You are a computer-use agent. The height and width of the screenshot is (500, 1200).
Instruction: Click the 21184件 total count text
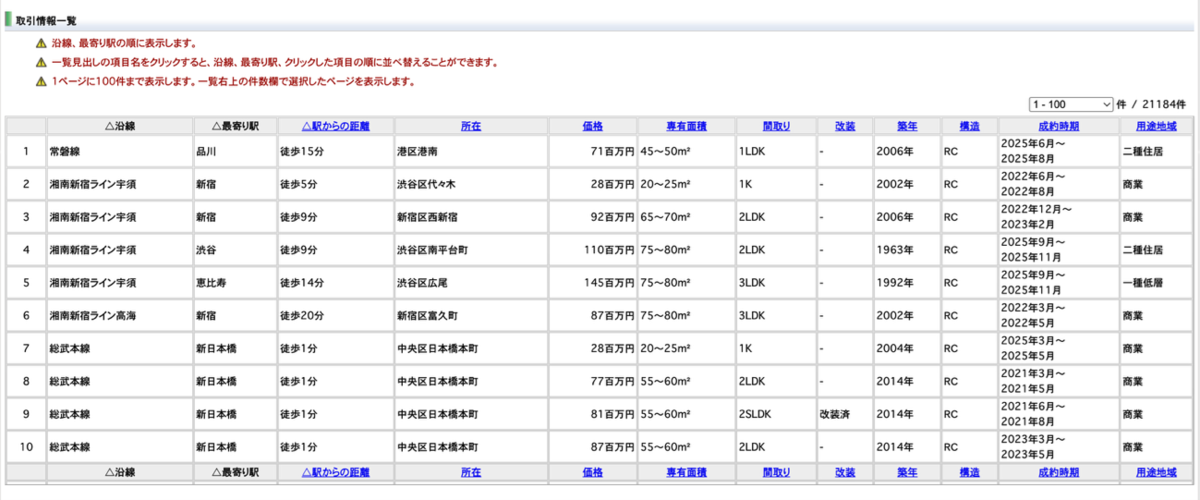(1163, 104)
